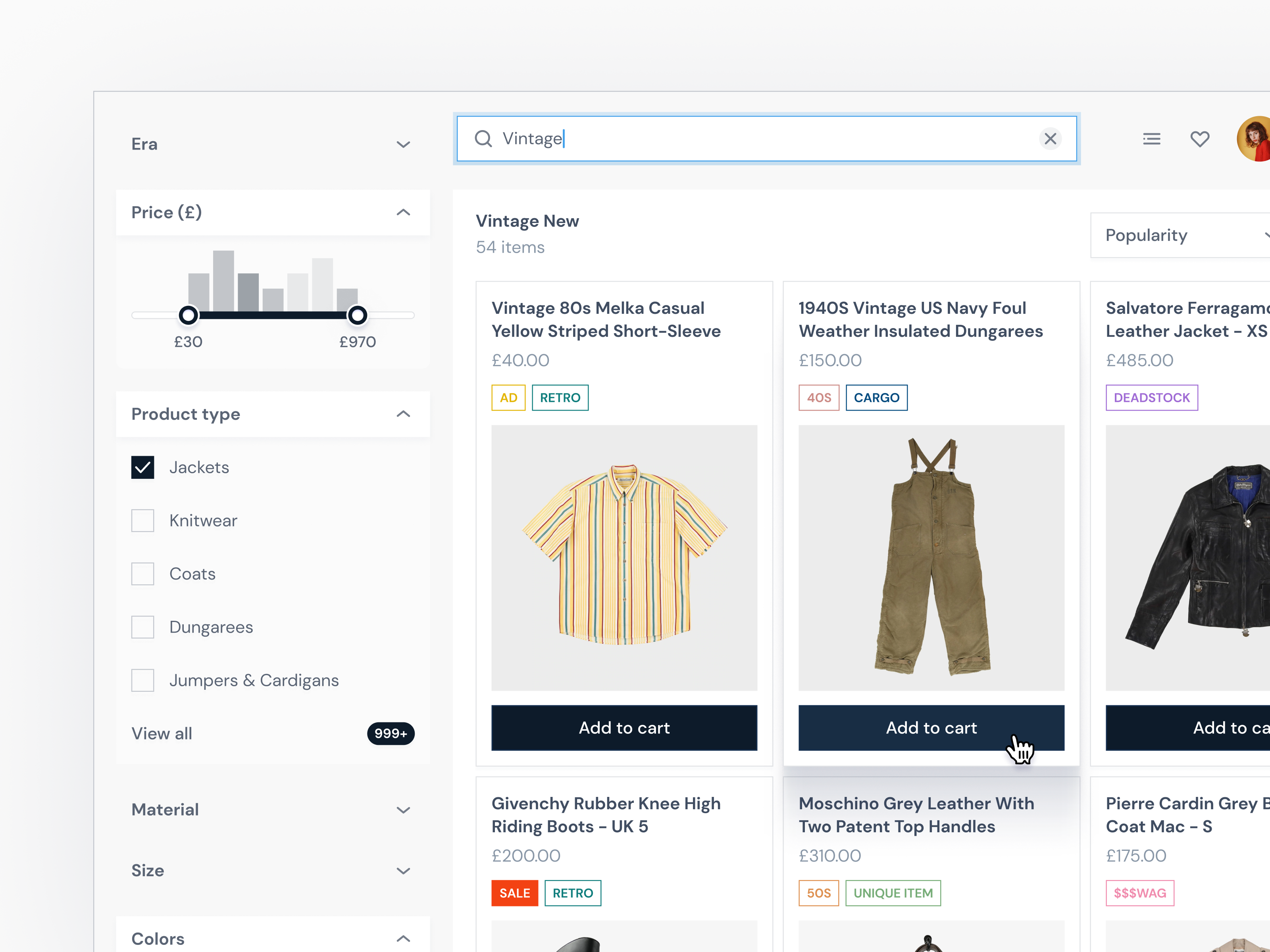Click the £485.00 price
1270x952 pixels.
(1140, 360)
